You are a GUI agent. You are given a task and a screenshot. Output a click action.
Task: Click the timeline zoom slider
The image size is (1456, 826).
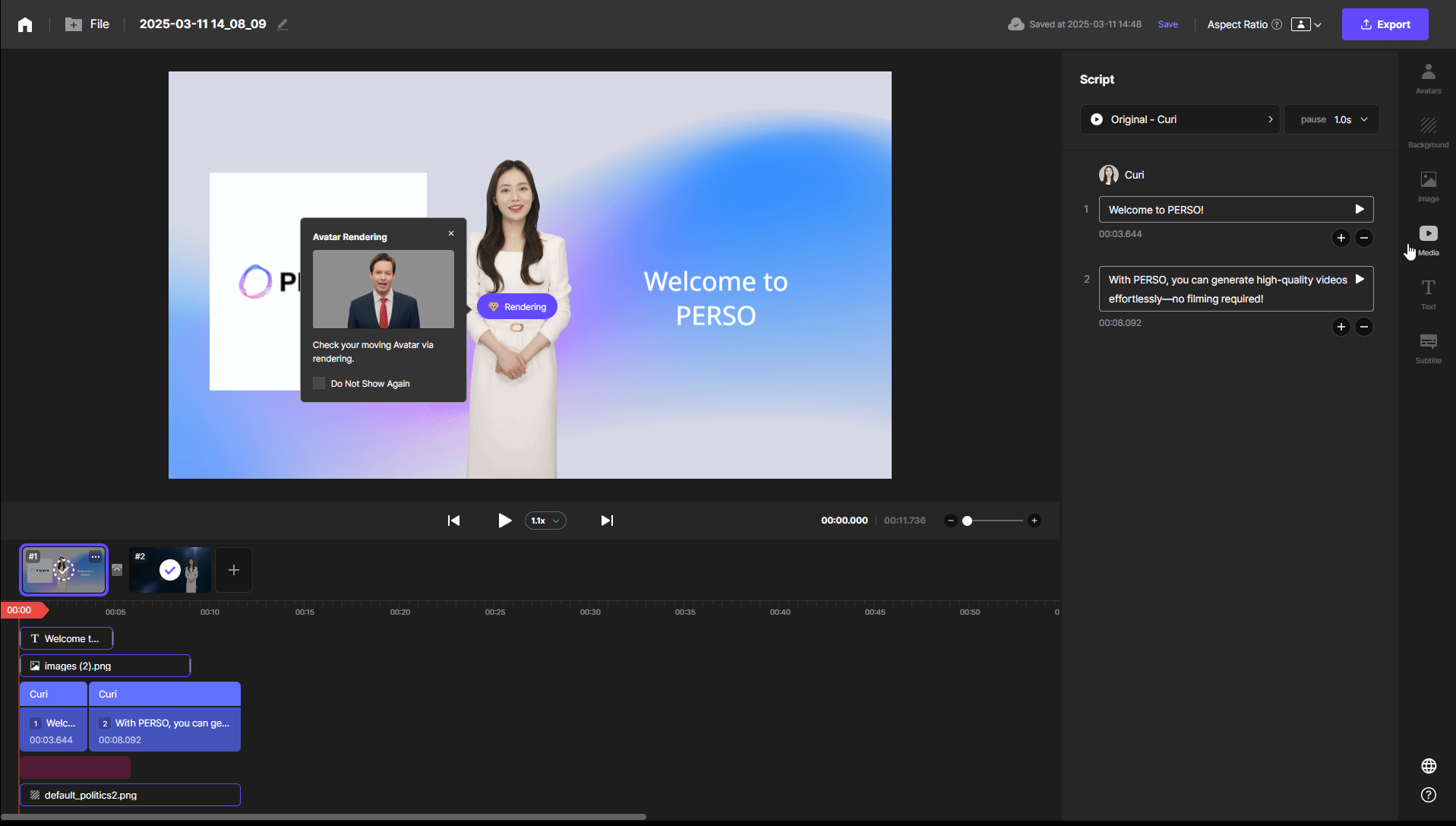click(x=993, y=521)
